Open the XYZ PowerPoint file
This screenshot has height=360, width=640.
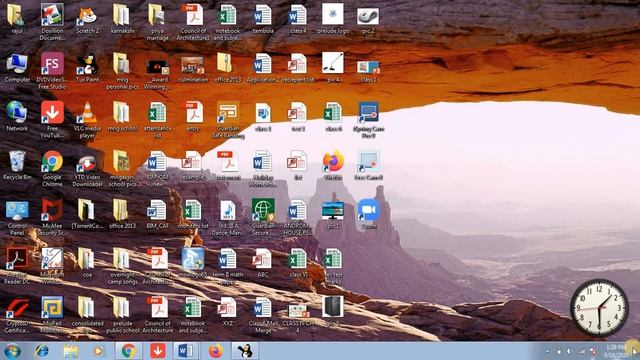[228, 311]
